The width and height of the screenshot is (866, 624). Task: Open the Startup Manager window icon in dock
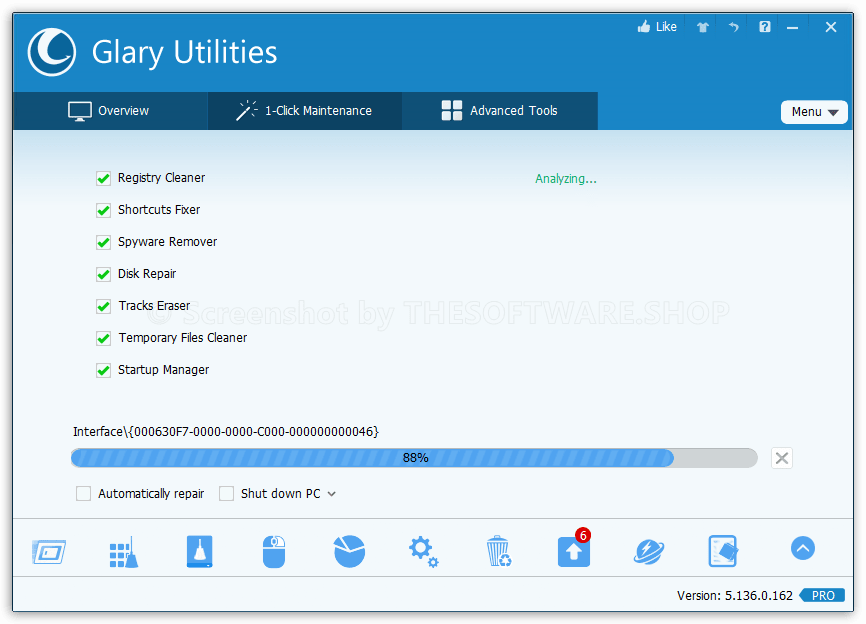click(x=49, y=551)
